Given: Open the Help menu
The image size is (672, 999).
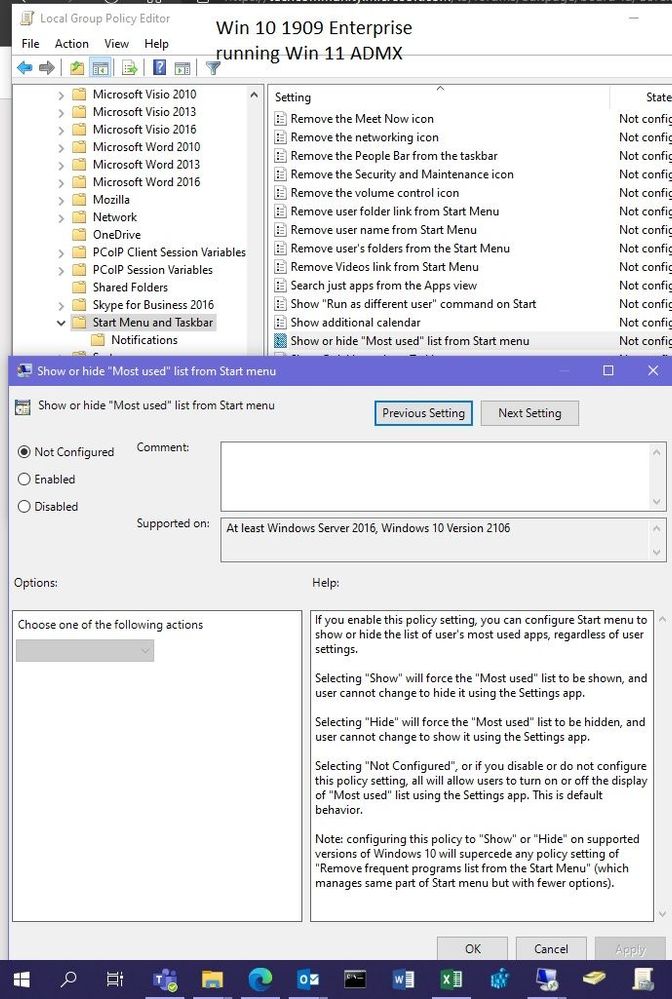Looking at the screenshot, I should 156,43.
